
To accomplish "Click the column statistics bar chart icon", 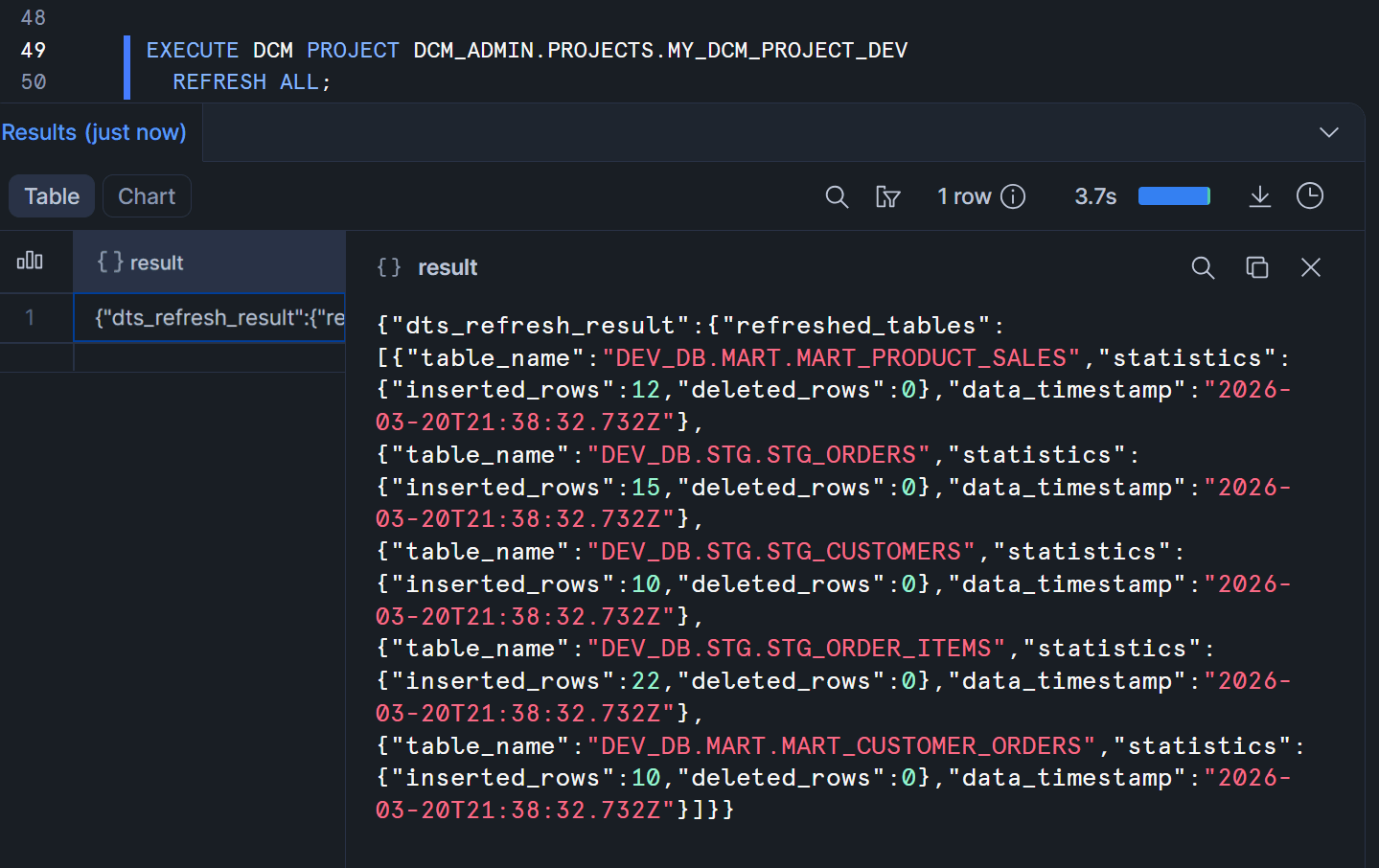I will point(30,261).
